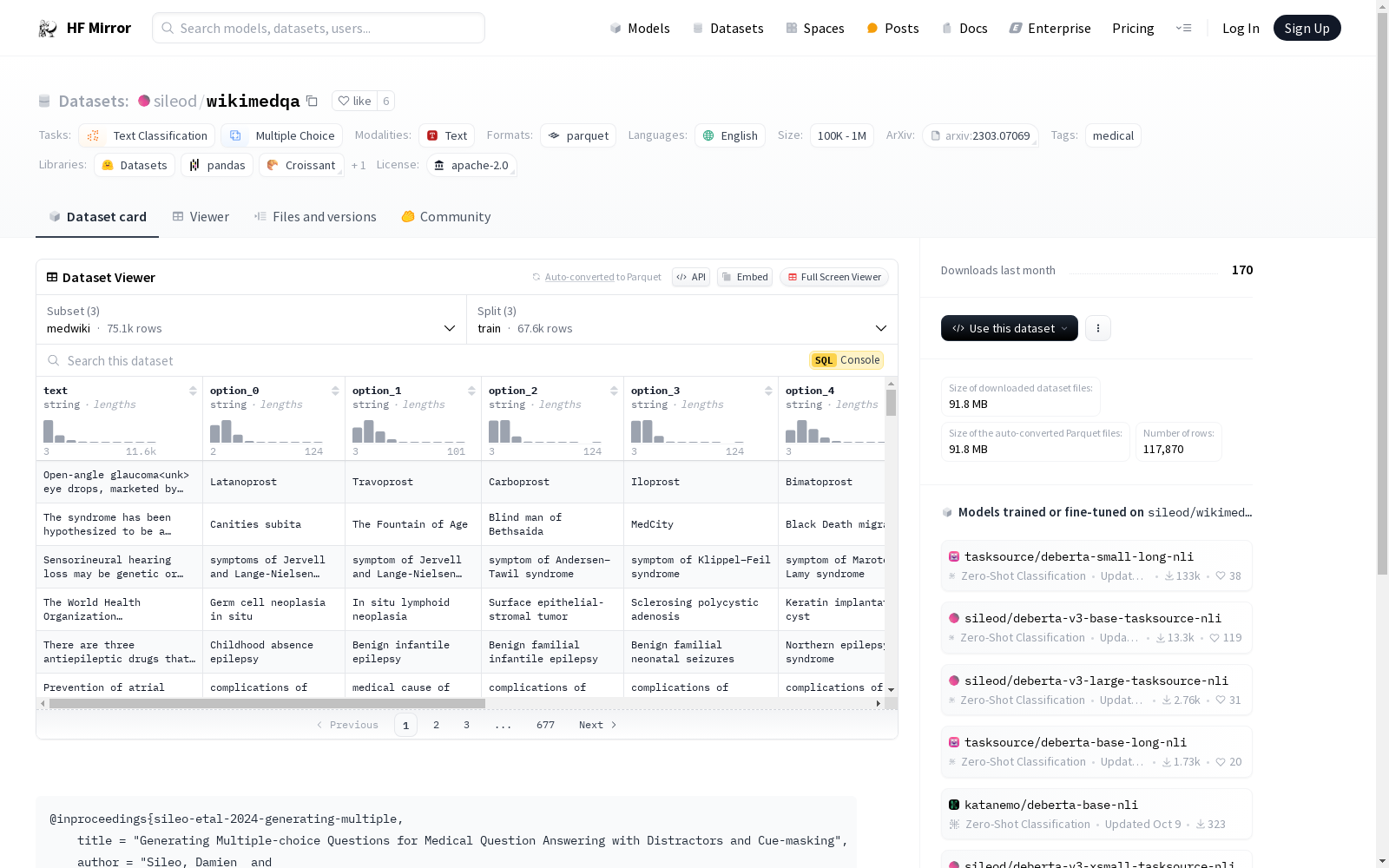Copy dataset name with the copy icon
This screenshot has width=1389, height=868.
click(x=312, y=101)
